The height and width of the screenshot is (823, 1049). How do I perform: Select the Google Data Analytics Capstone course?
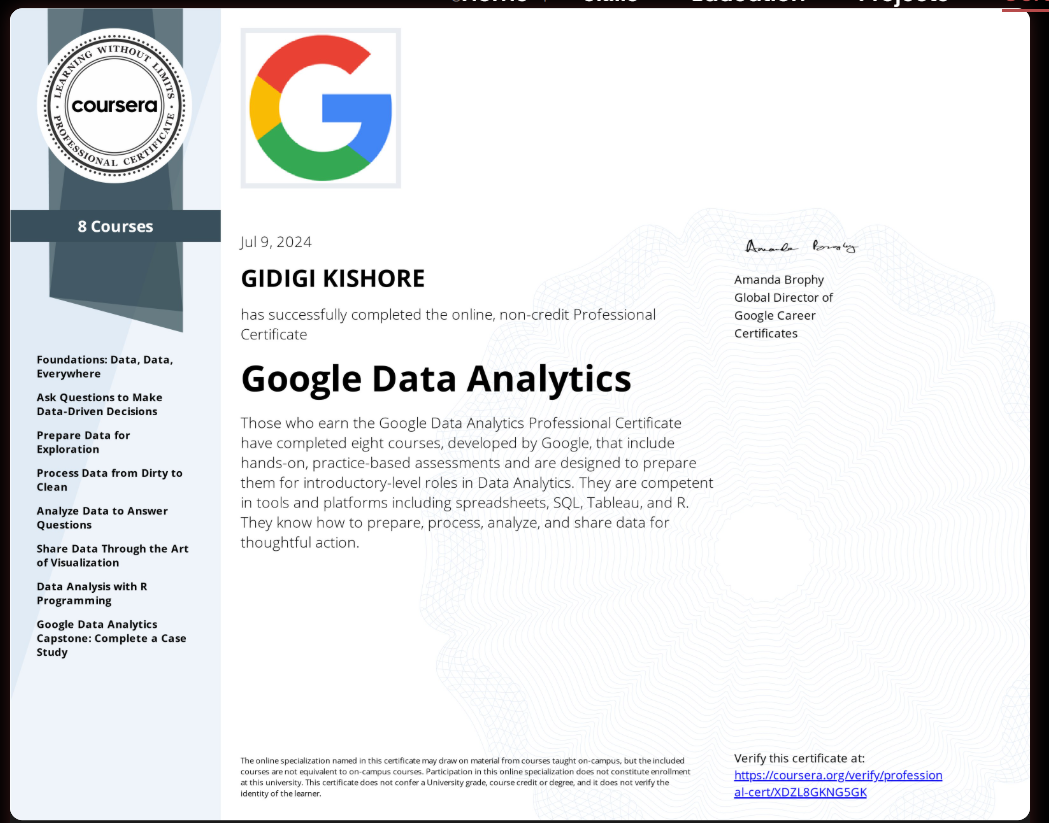click(111, 638)
